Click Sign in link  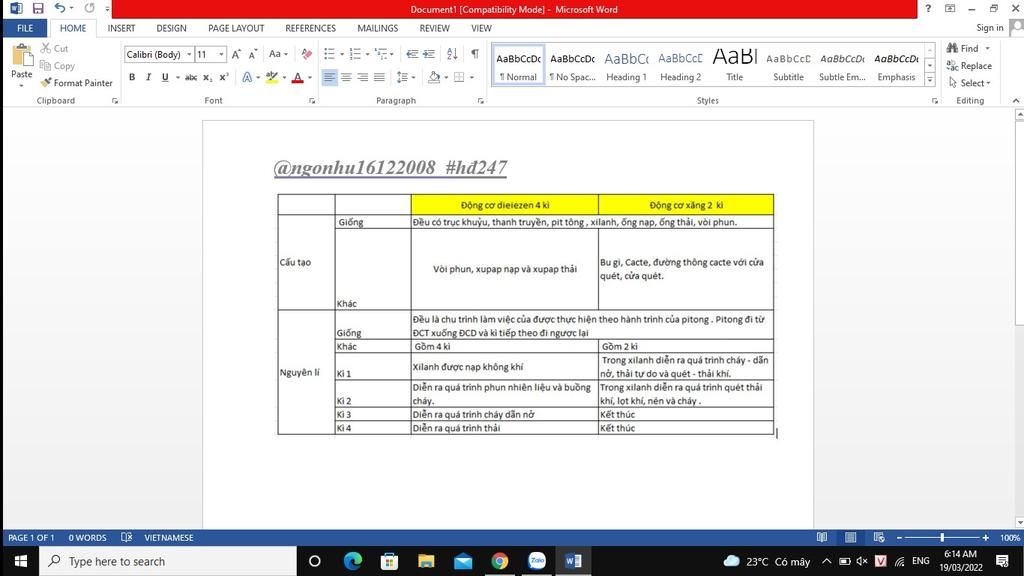[x=989, y=27]
